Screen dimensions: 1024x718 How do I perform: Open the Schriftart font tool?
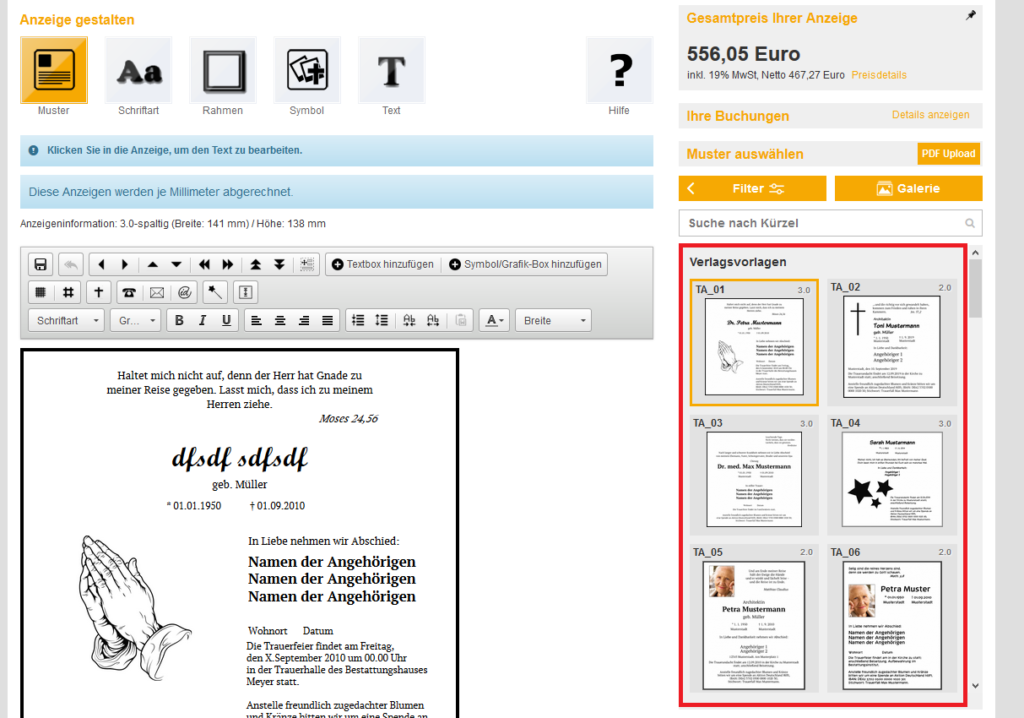click(138, 71)
